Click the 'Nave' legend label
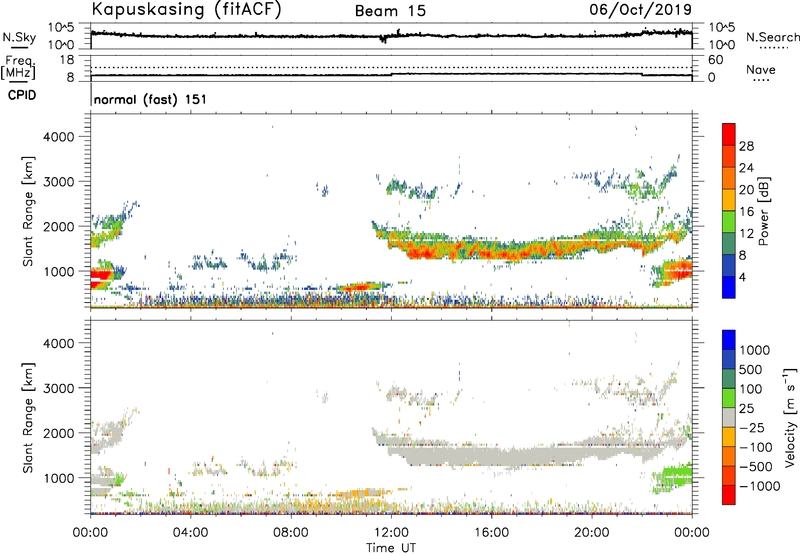The width and height of the screenshot is (800, 554). click(761, 69)
